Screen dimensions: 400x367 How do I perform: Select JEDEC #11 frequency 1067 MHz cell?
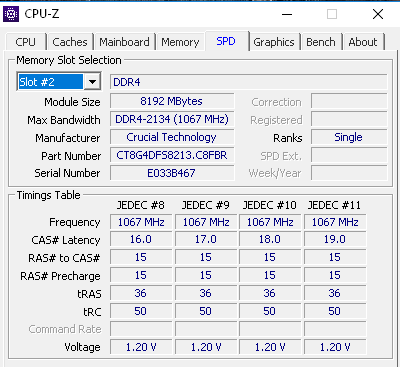tap(335, 222)
